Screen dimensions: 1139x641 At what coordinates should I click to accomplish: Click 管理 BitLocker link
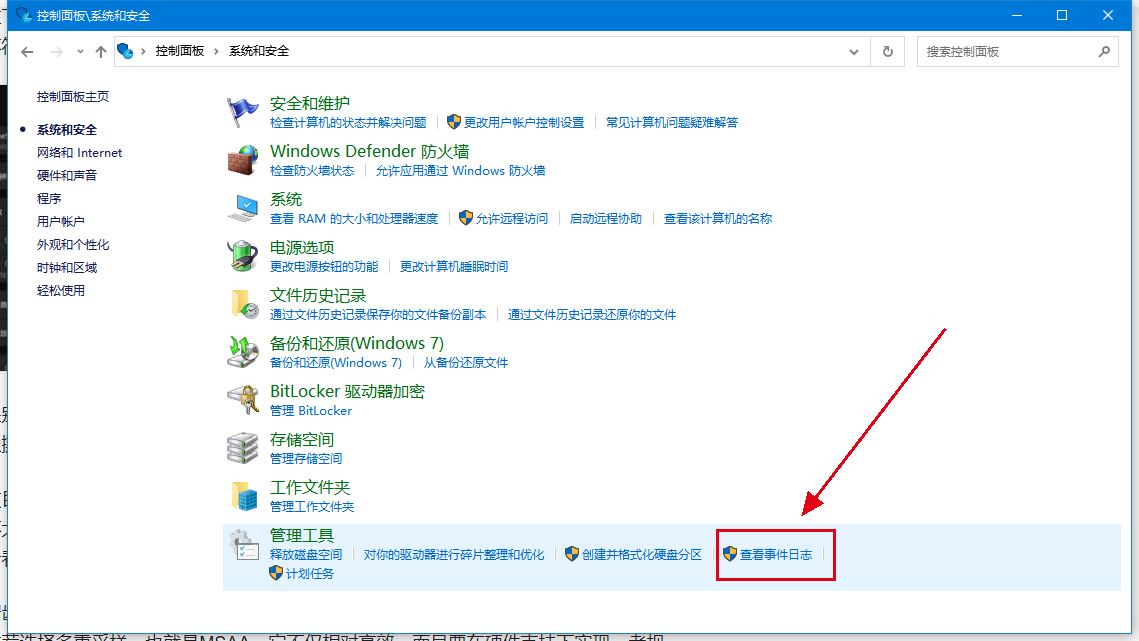311,411
